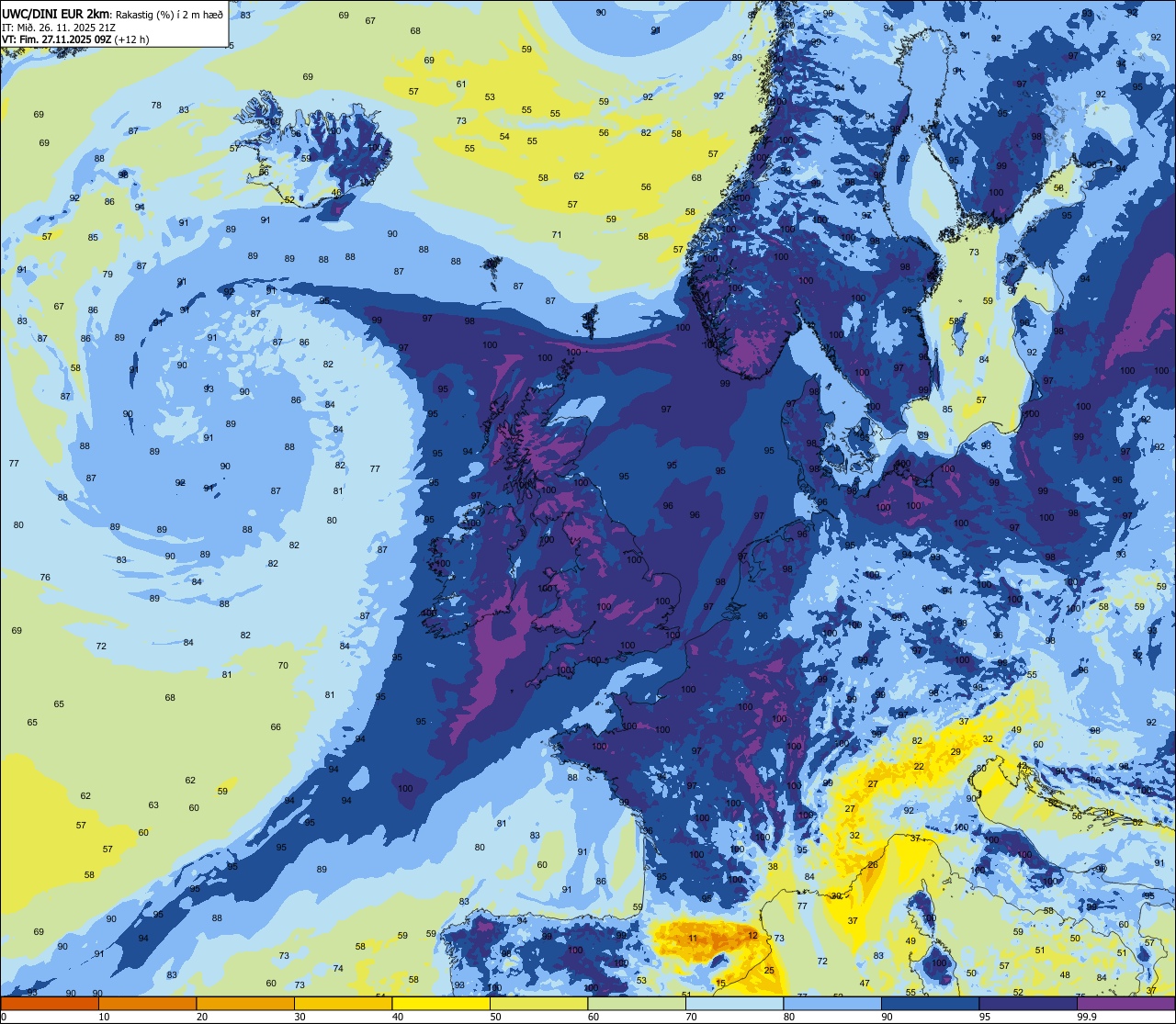Click the 0–10% dark orange legend swatch
The image size is (1176, 1024).
pos(50,1002)
